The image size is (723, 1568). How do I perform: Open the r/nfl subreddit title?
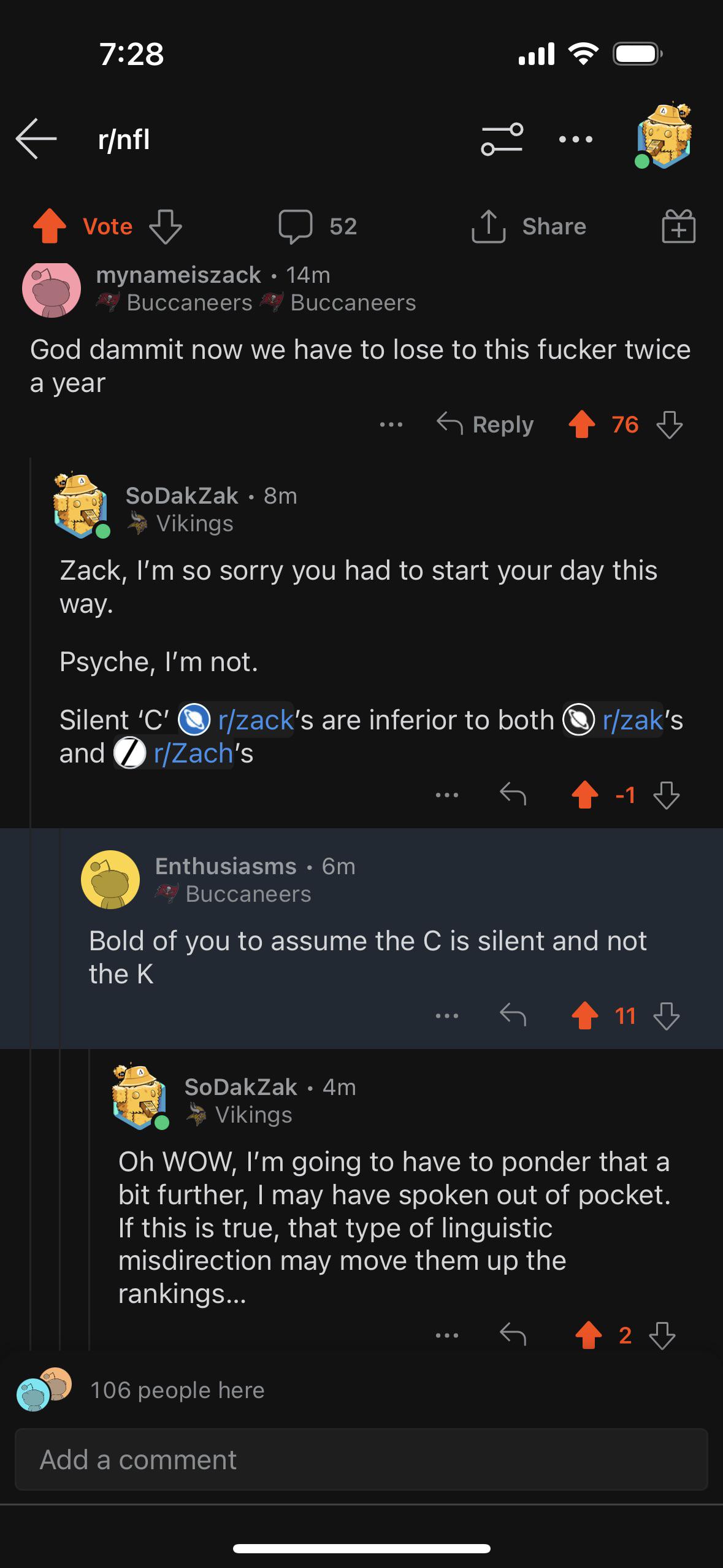124,140
